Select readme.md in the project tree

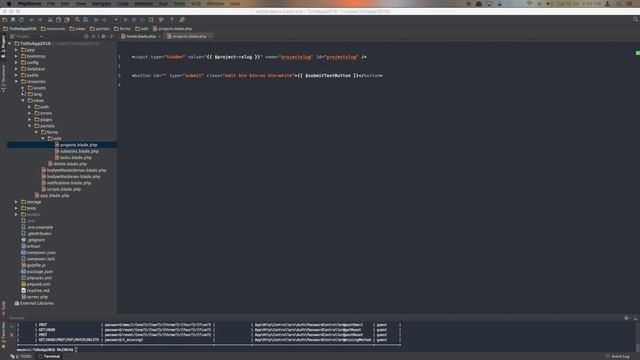pos(35,291)
